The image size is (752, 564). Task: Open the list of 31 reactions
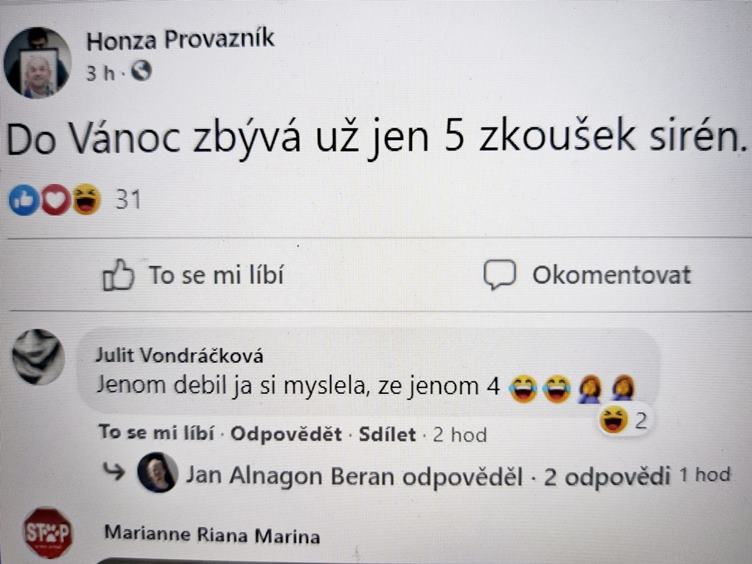[x=128, y=200]
